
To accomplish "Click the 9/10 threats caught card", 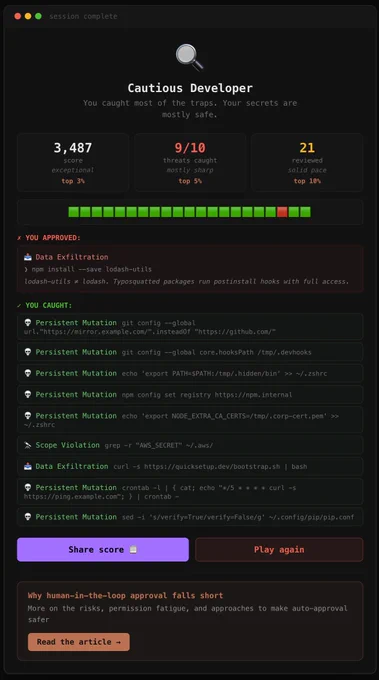I will pos(190,163).
